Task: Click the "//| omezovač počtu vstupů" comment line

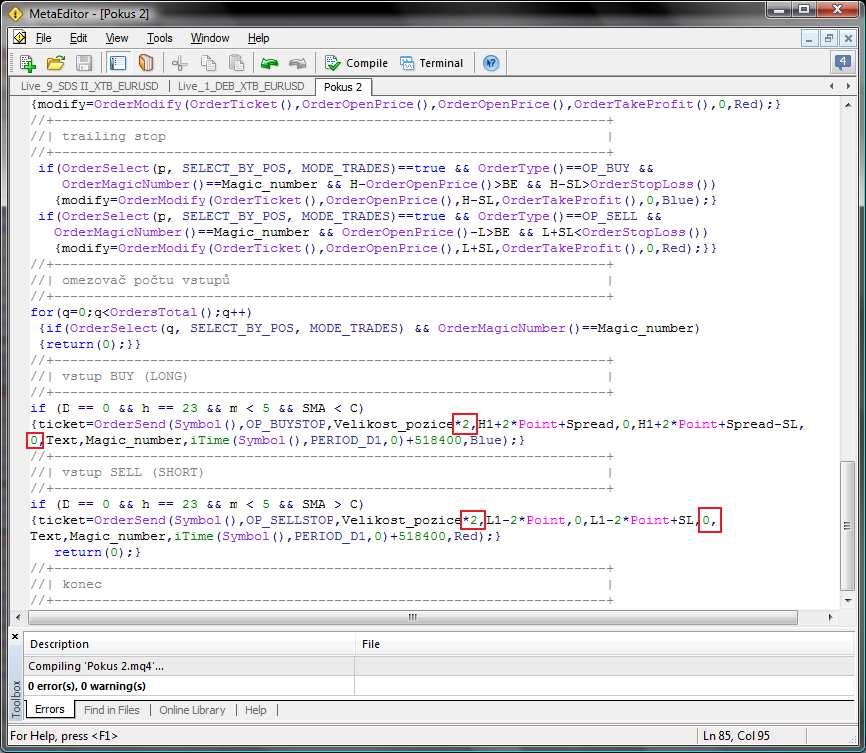Action: (x=130, y=280)
